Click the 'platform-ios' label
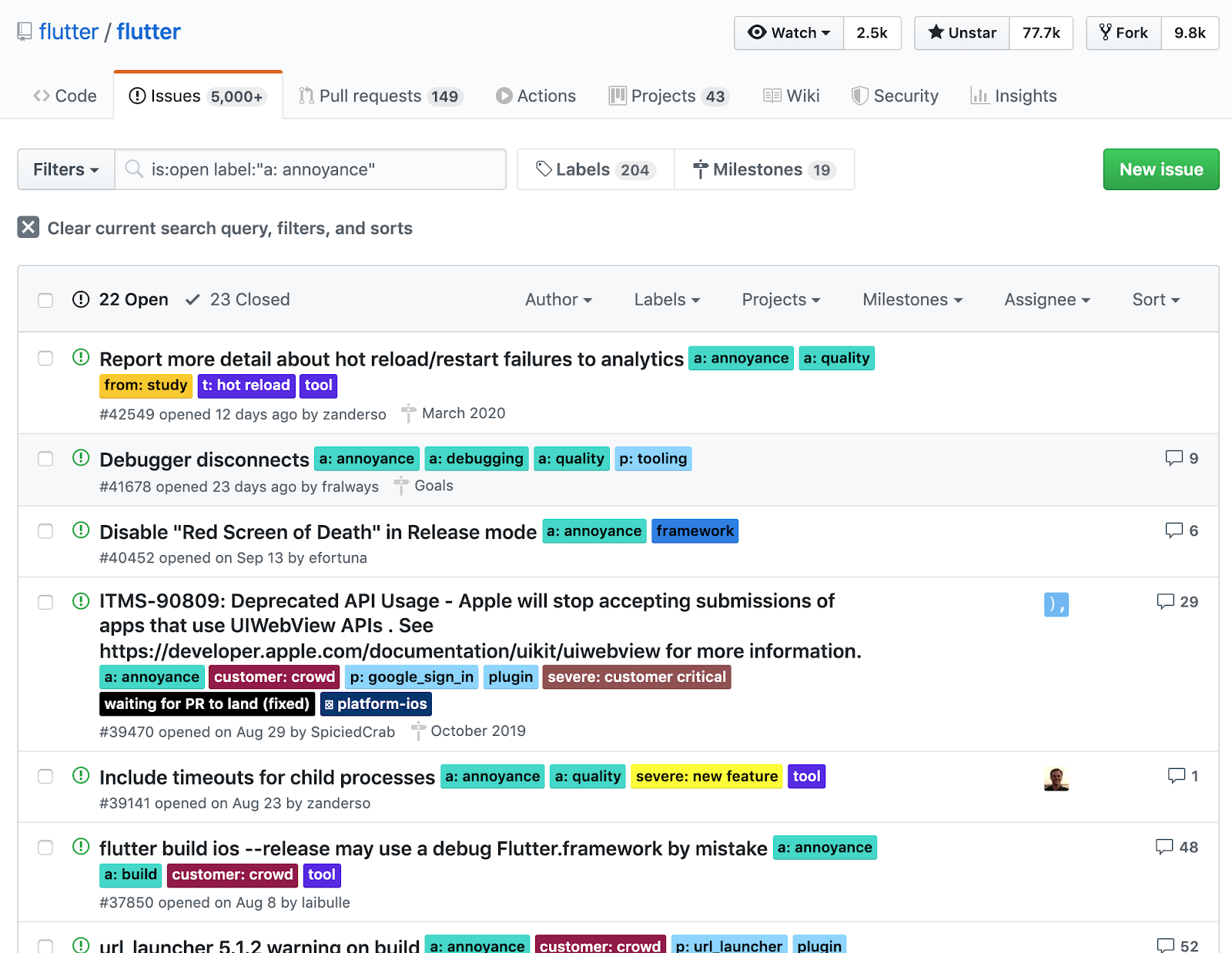The width and height of the screenshot is (1232, 953). pos(376,704)
